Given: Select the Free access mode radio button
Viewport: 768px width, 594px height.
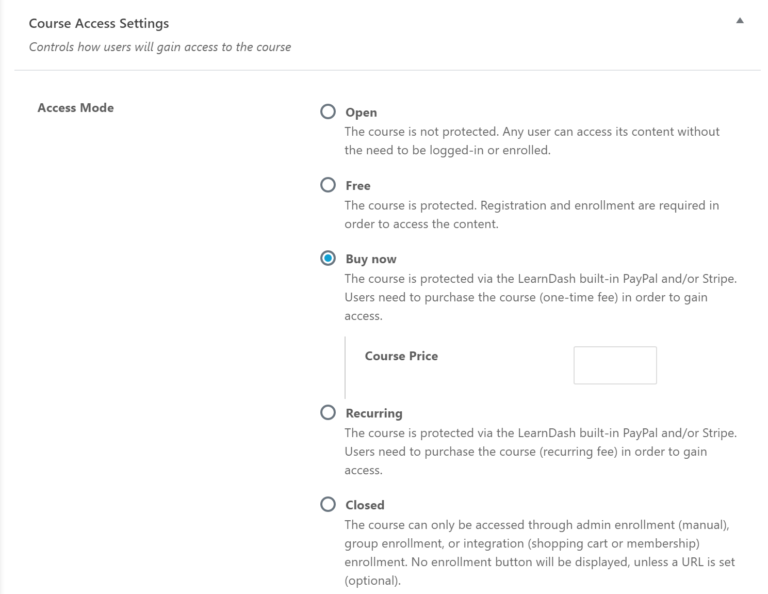Looking at the screenshot, I should click(327, 185).
